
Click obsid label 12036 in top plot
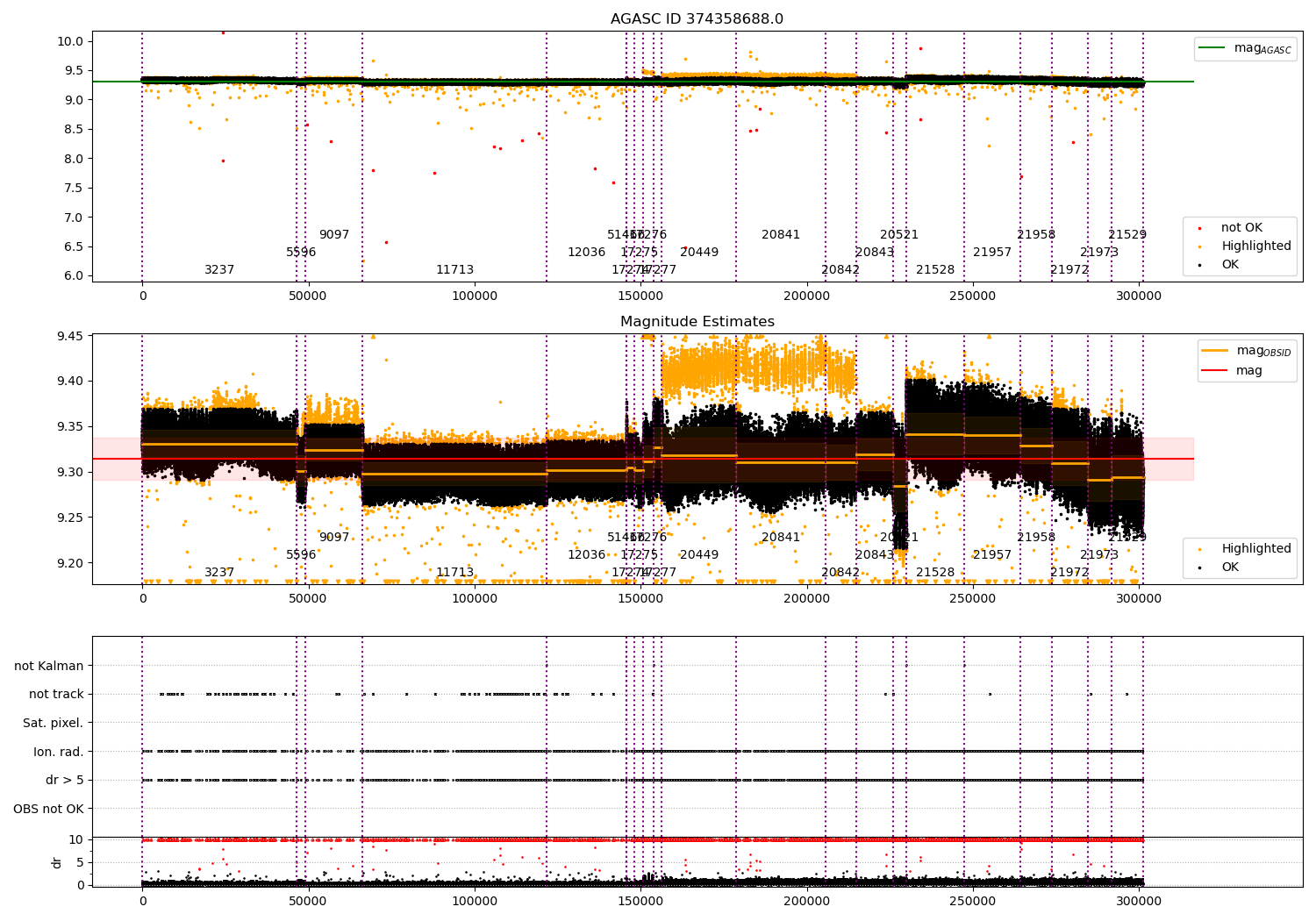pos(586,253)
